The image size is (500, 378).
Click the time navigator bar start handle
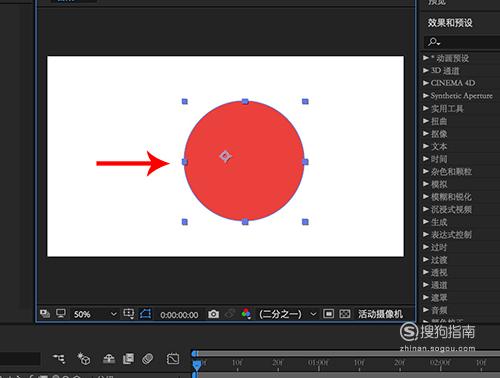coord(195,354)
